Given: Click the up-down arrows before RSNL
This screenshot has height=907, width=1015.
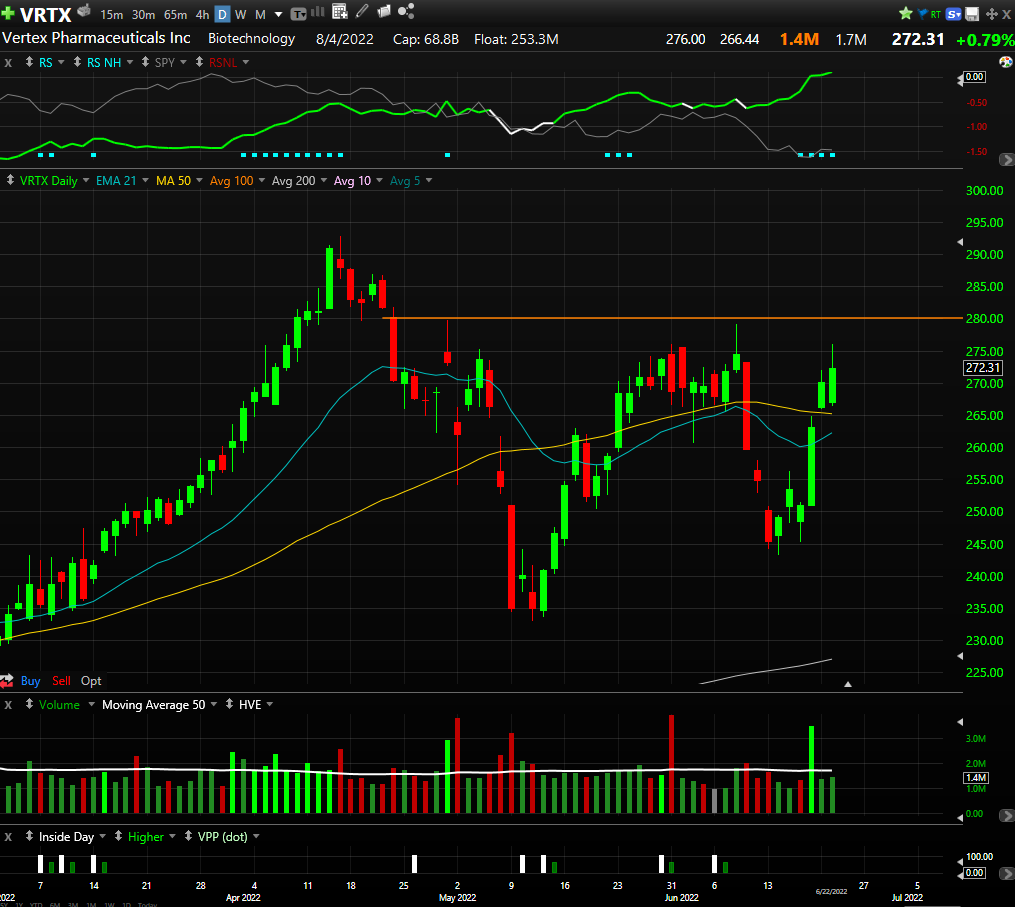Looking at the screenshot, I should pyautogui.click(x=199, y=62).
